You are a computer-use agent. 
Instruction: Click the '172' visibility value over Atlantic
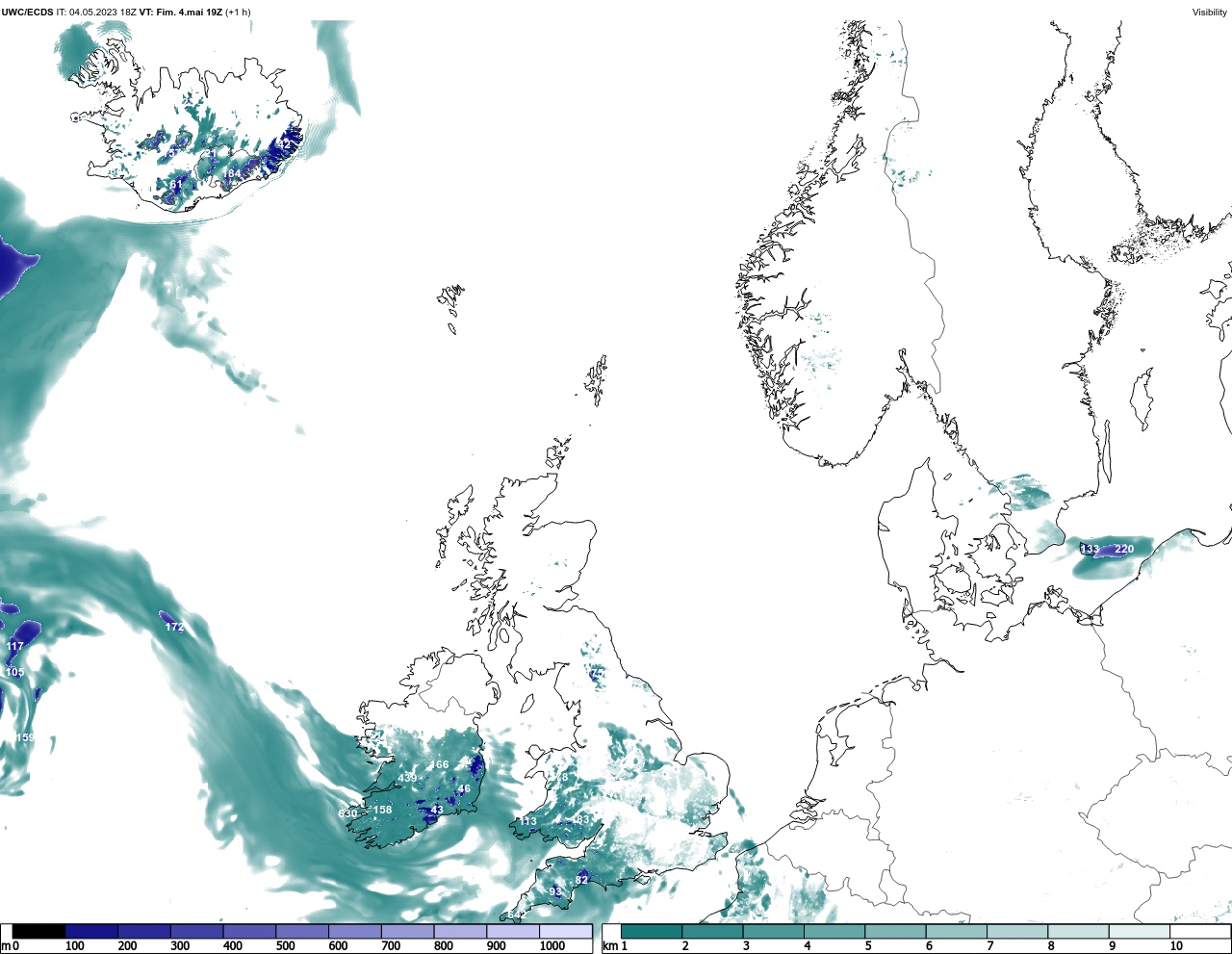point(174,627)
